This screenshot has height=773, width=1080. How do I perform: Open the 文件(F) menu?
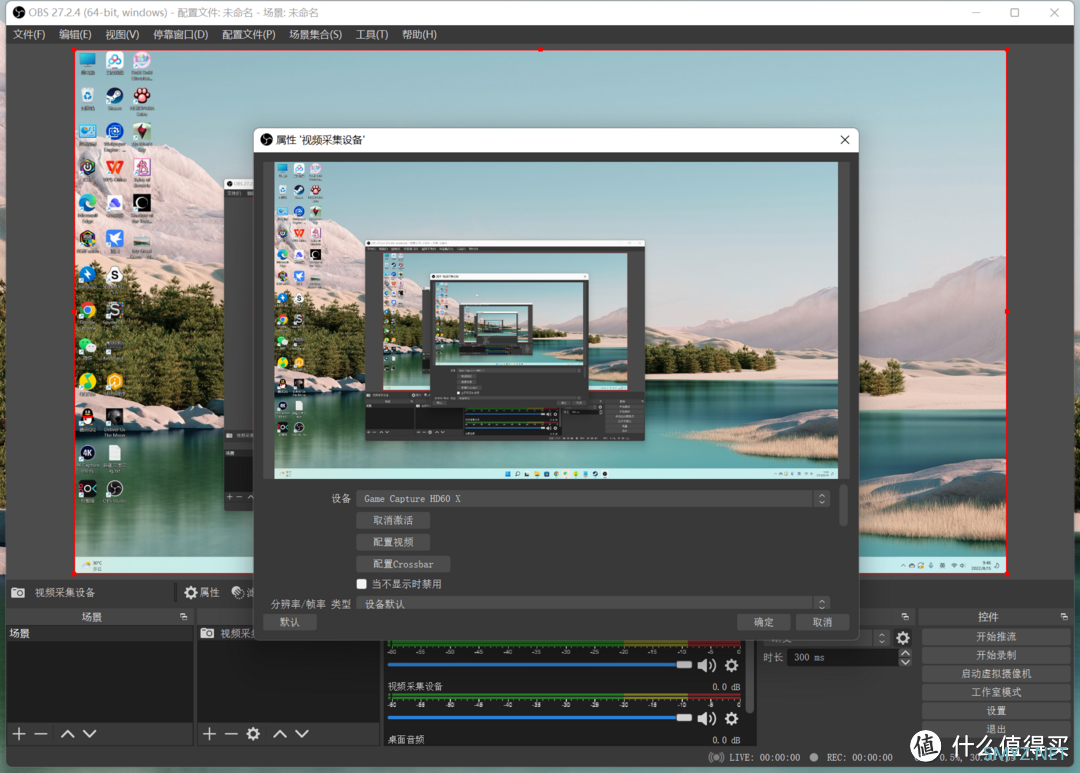(29, 34)
